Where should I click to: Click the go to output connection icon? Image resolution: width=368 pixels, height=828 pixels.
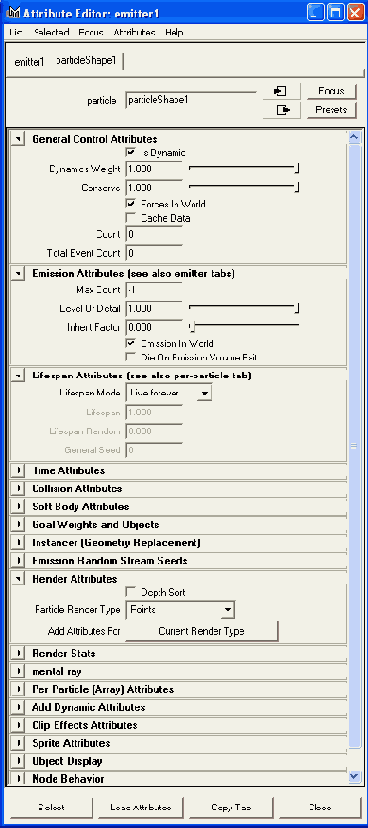pos(280,110)
